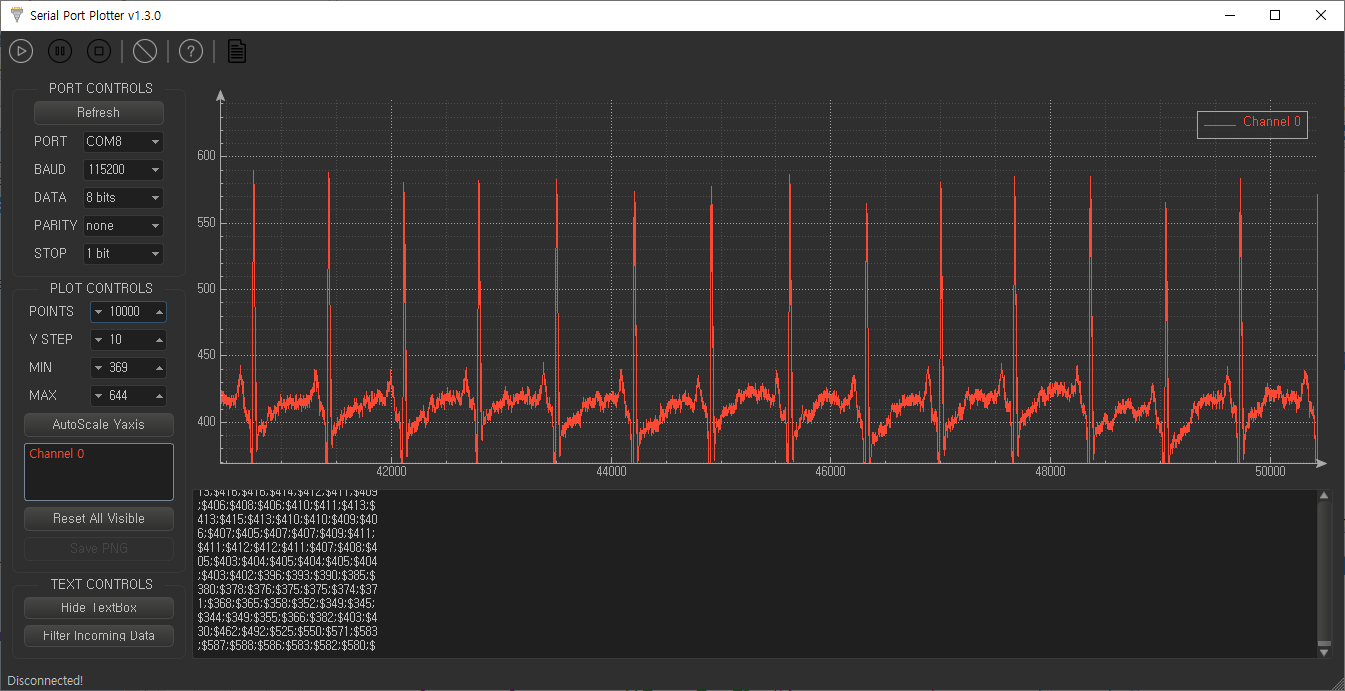Viewport: 1345px width, 691px height.
Task: Open the STOP dropdown showing 1 bit
Action: click(123, 254)
